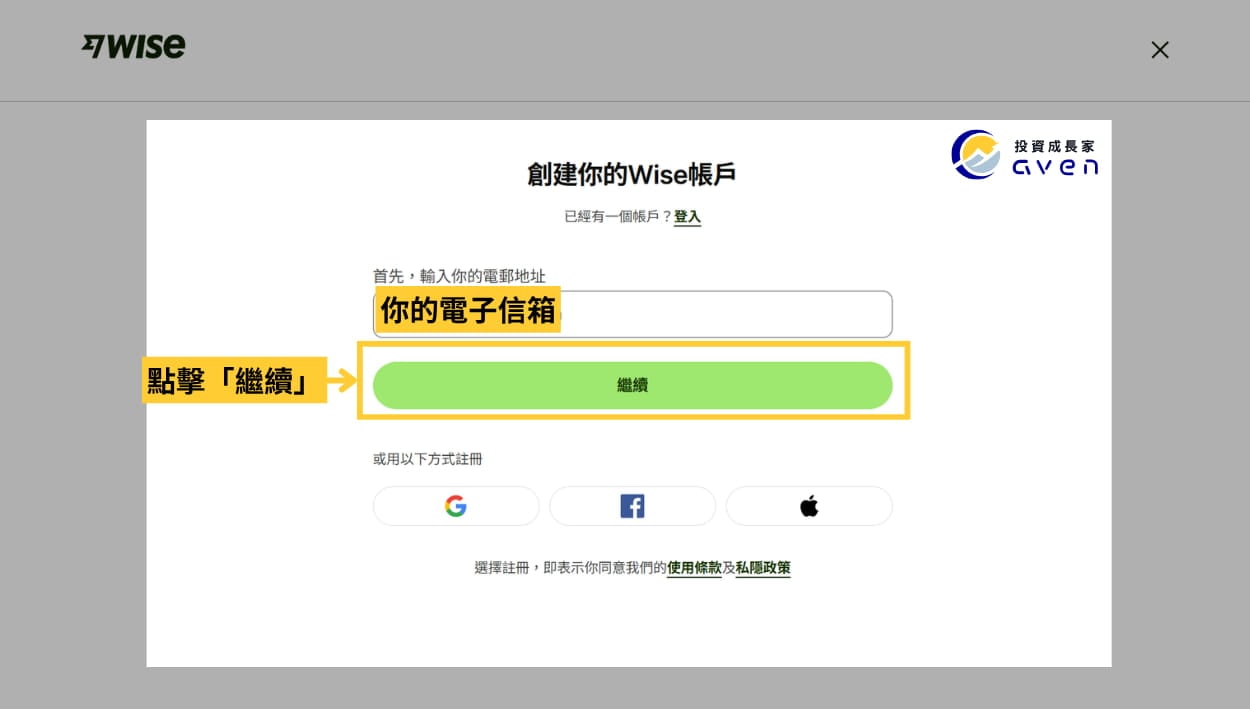Sign up with Facebook
The height and width of the screenshot is (709, 1250).
pos(632,506)
